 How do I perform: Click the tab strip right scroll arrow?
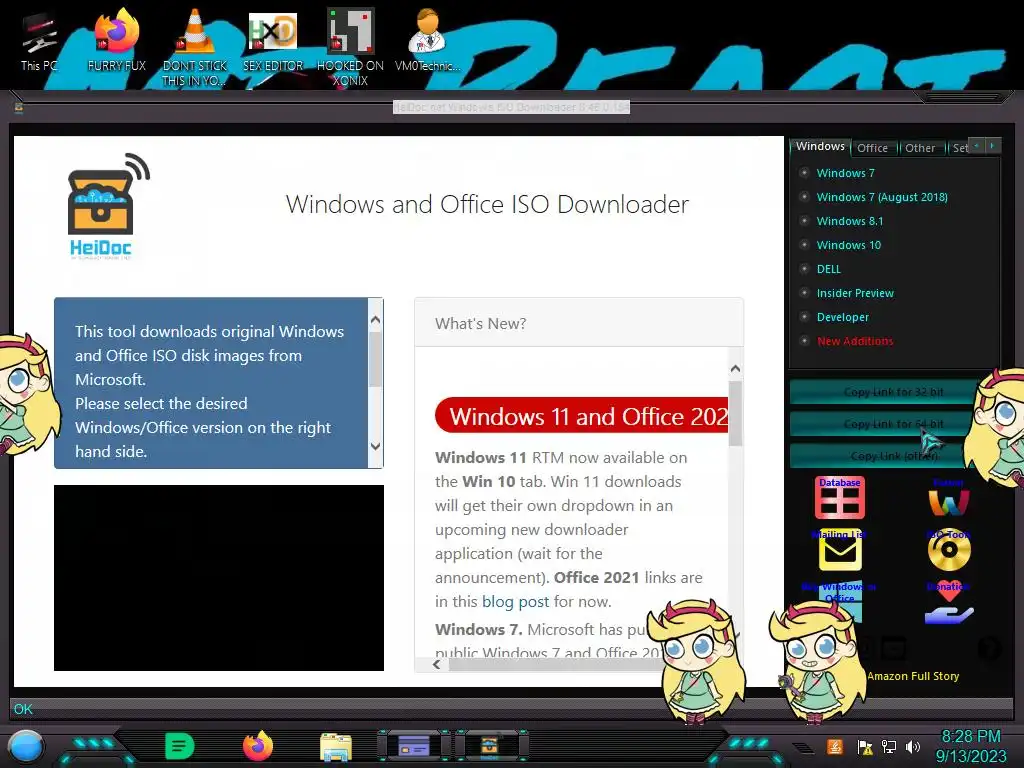pyautogui.click(x=992, y=146)
